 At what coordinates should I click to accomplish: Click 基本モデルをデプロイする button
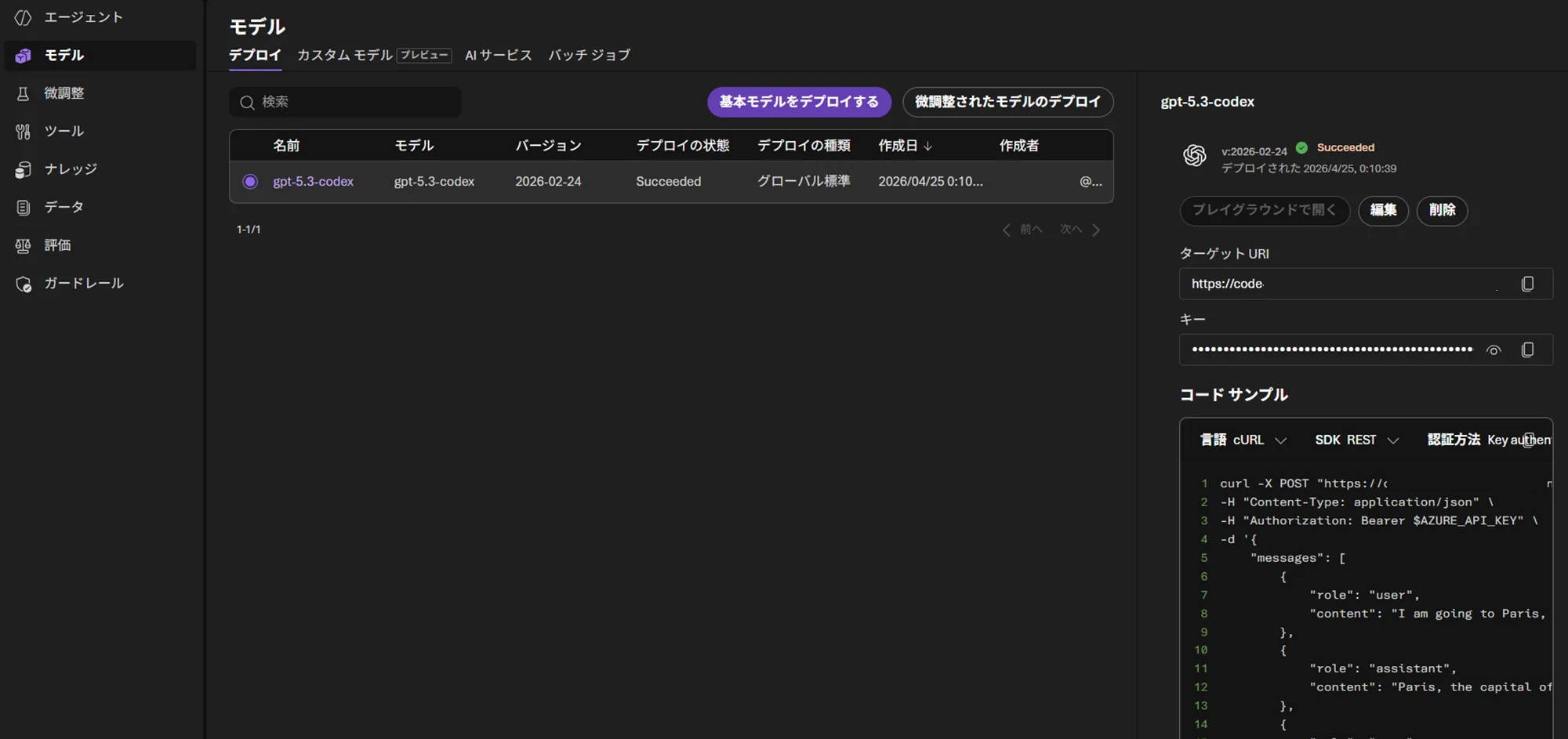coord(799,102)
